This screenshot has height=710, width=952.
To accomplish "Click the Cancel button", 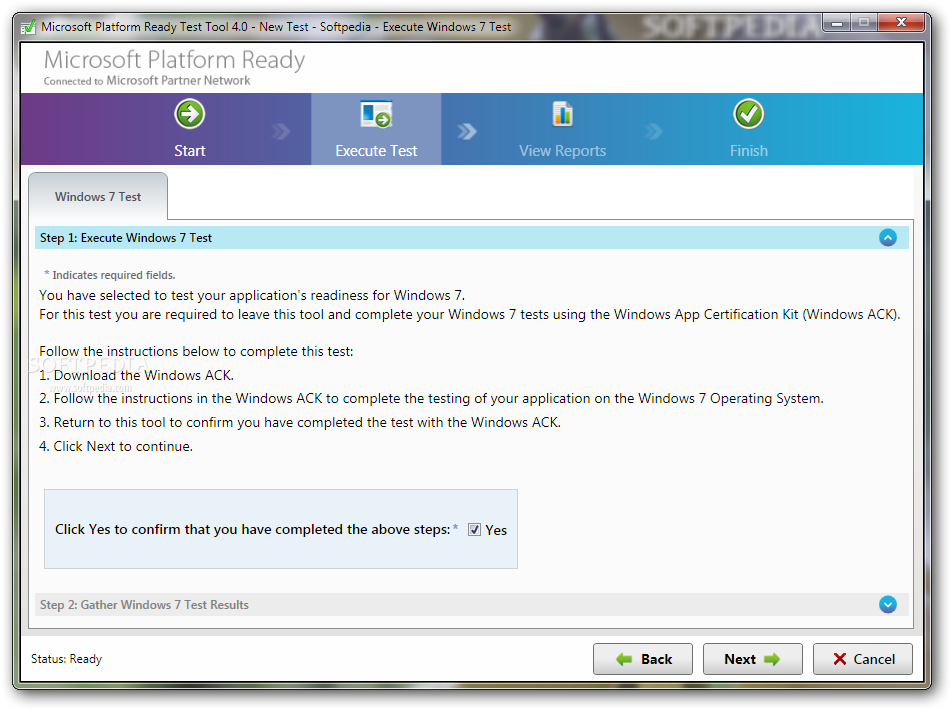I will [862, 659].
